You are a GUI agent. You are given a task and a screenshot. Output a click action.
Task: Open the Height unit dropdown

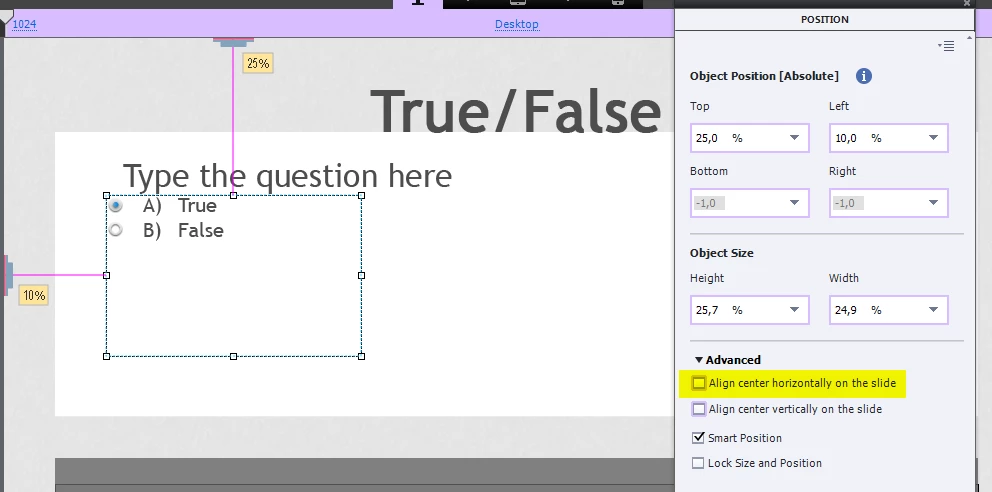click(795, 310)
